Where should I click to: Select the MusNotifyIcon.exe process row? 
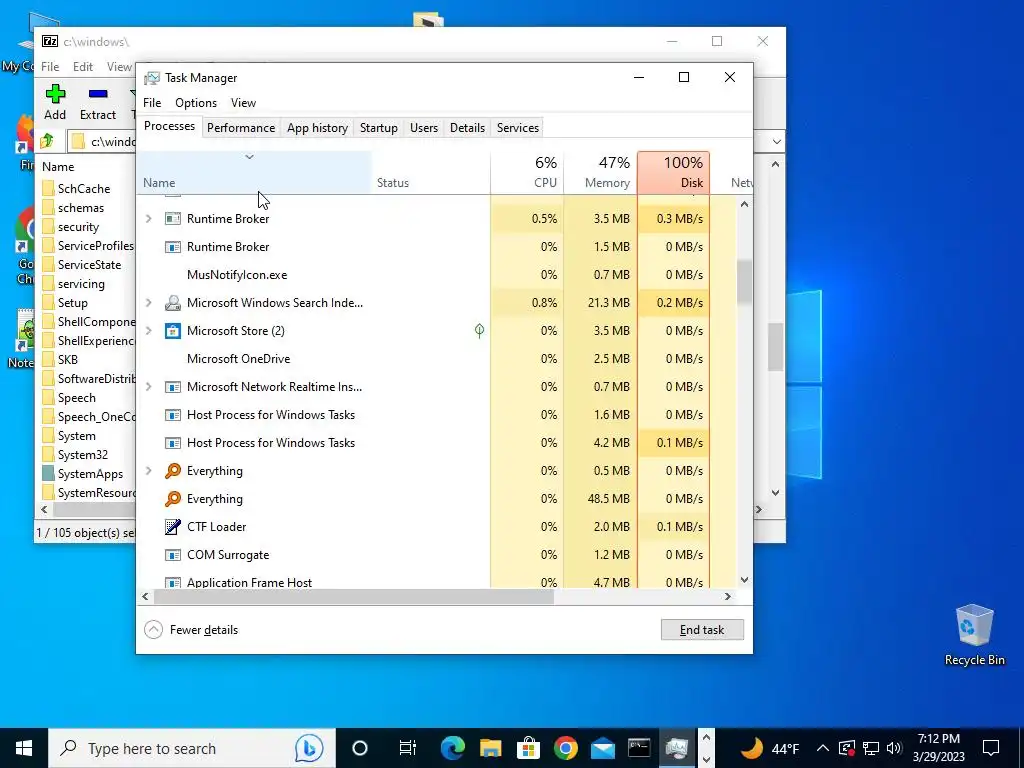(x=436, y=275)
